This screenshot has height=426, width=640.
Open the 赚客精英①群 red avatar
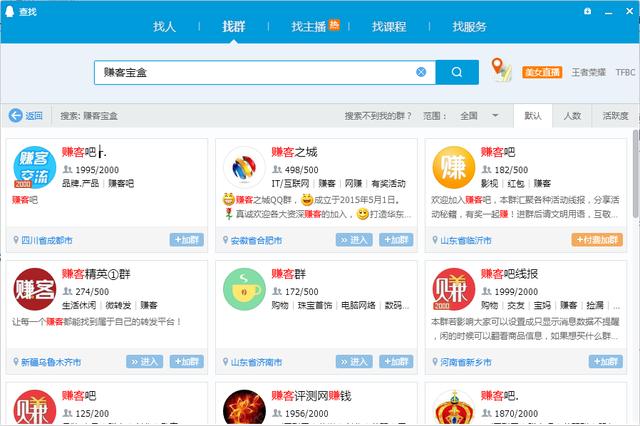point(34,289)
